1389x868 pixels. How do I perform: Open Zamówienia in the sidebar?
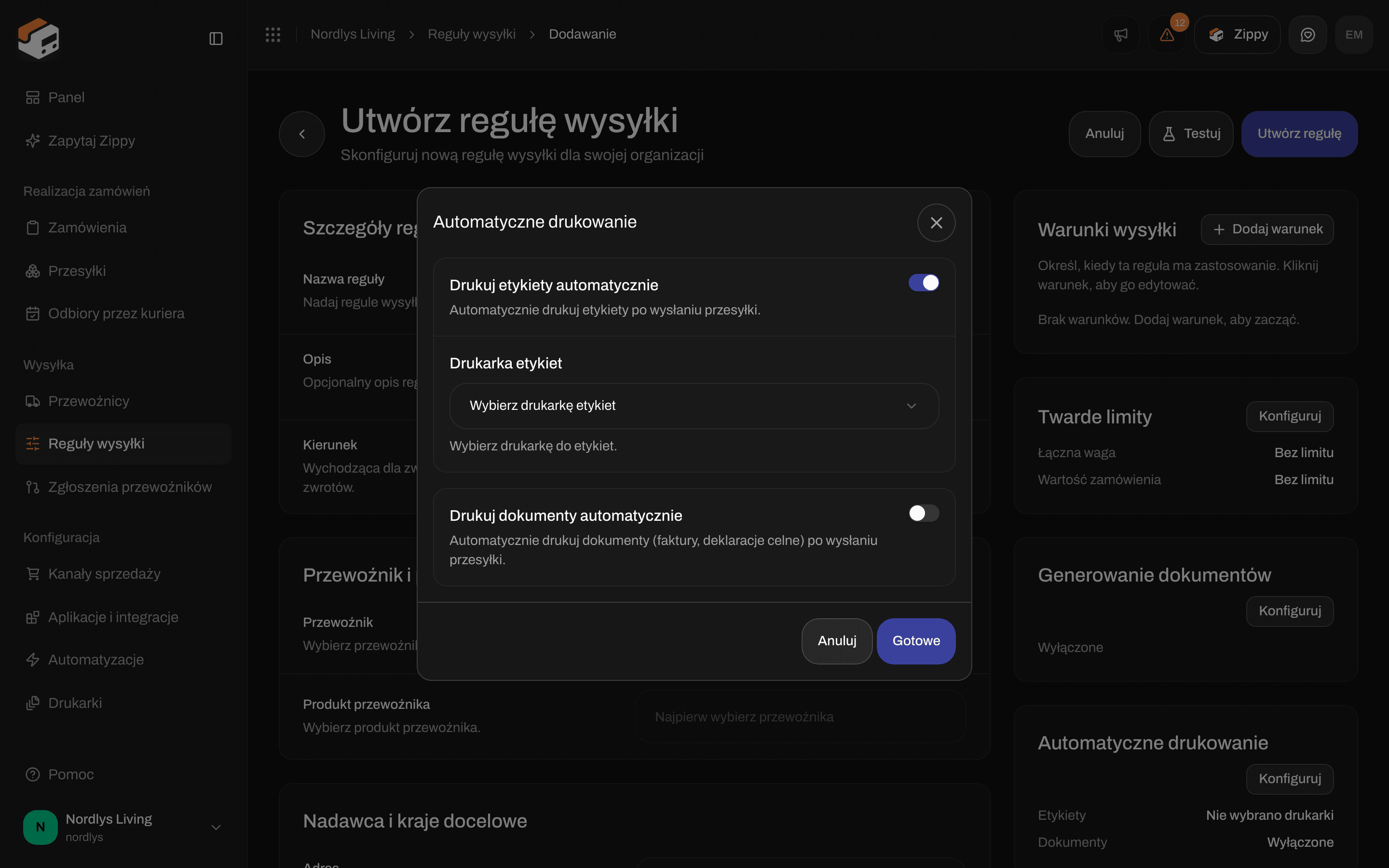click(x=123, y=228)
